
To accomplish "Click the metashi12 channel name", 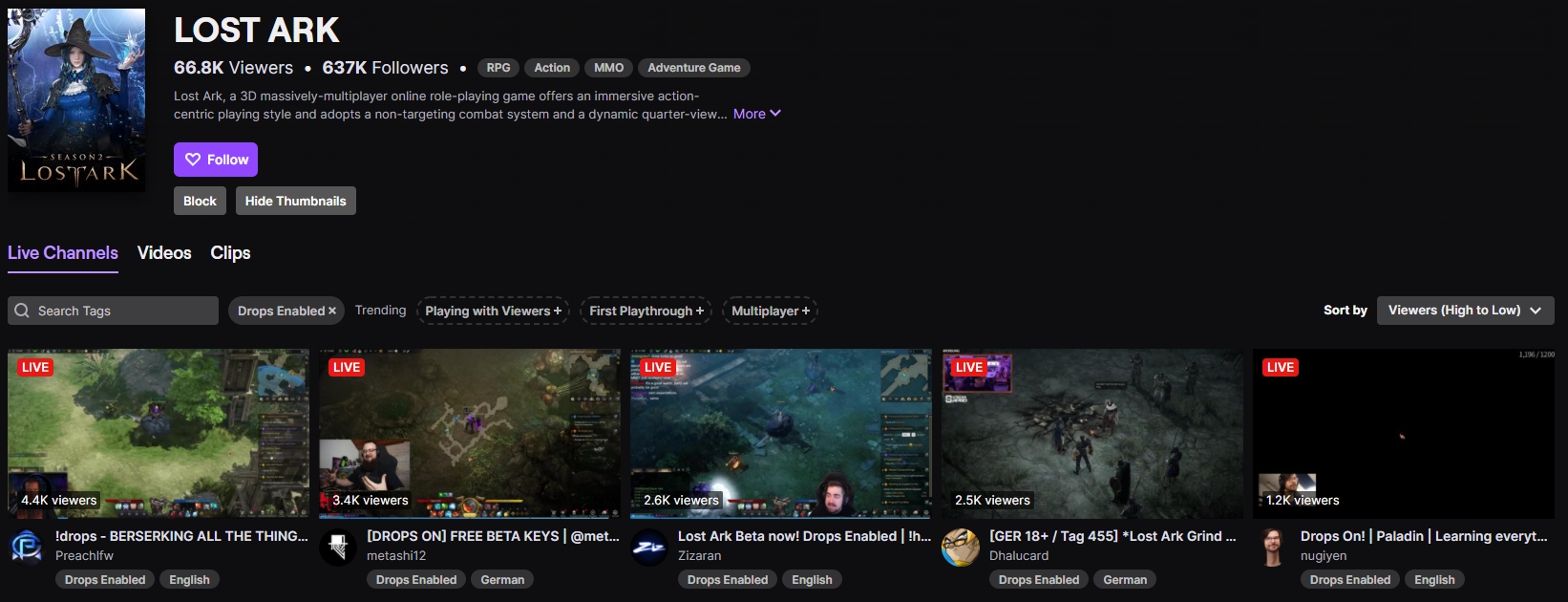I will click(x=396, y=555).
